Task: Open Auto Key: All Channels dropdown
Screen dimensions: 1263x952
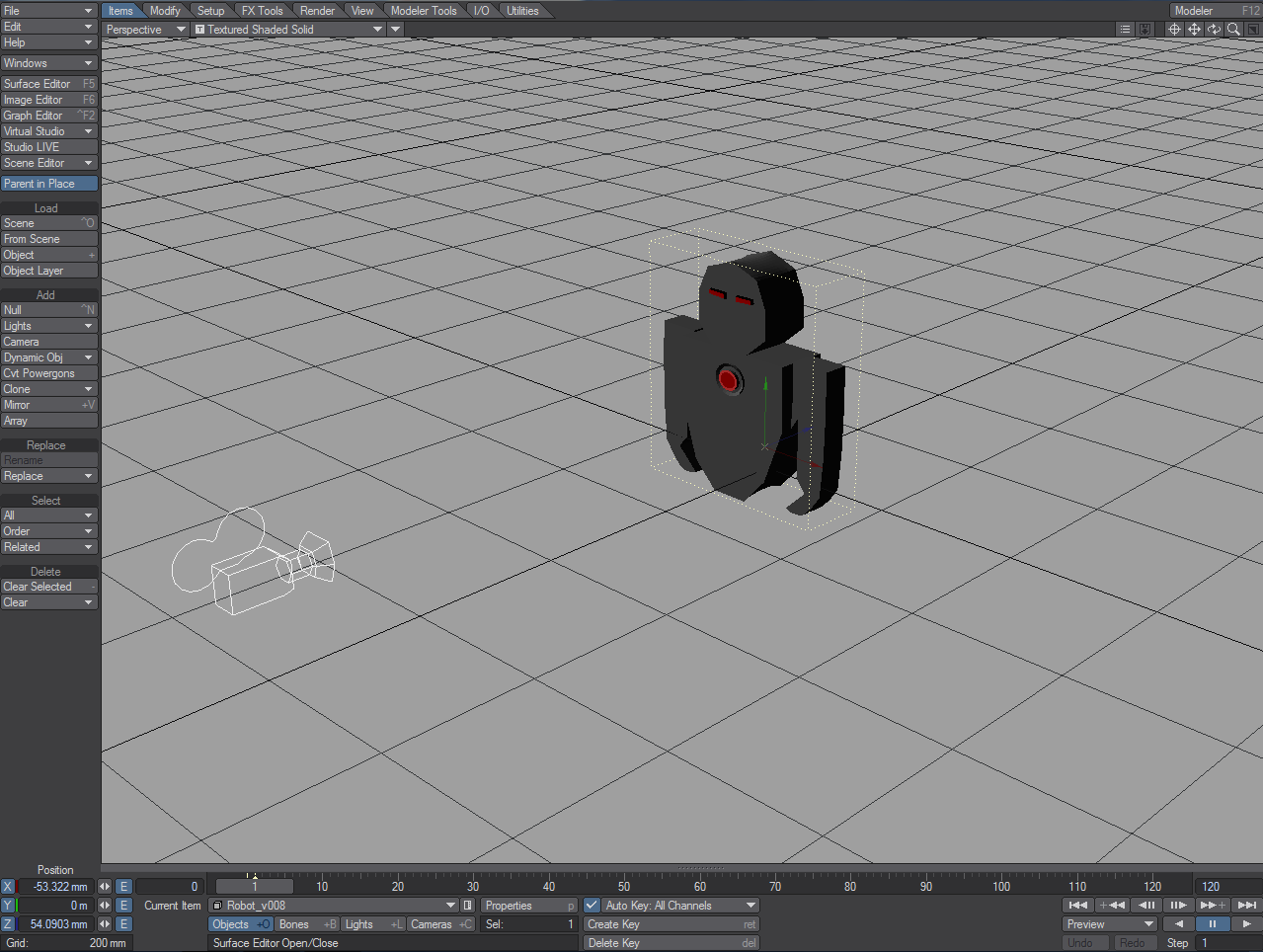Action: pos(679,906)
